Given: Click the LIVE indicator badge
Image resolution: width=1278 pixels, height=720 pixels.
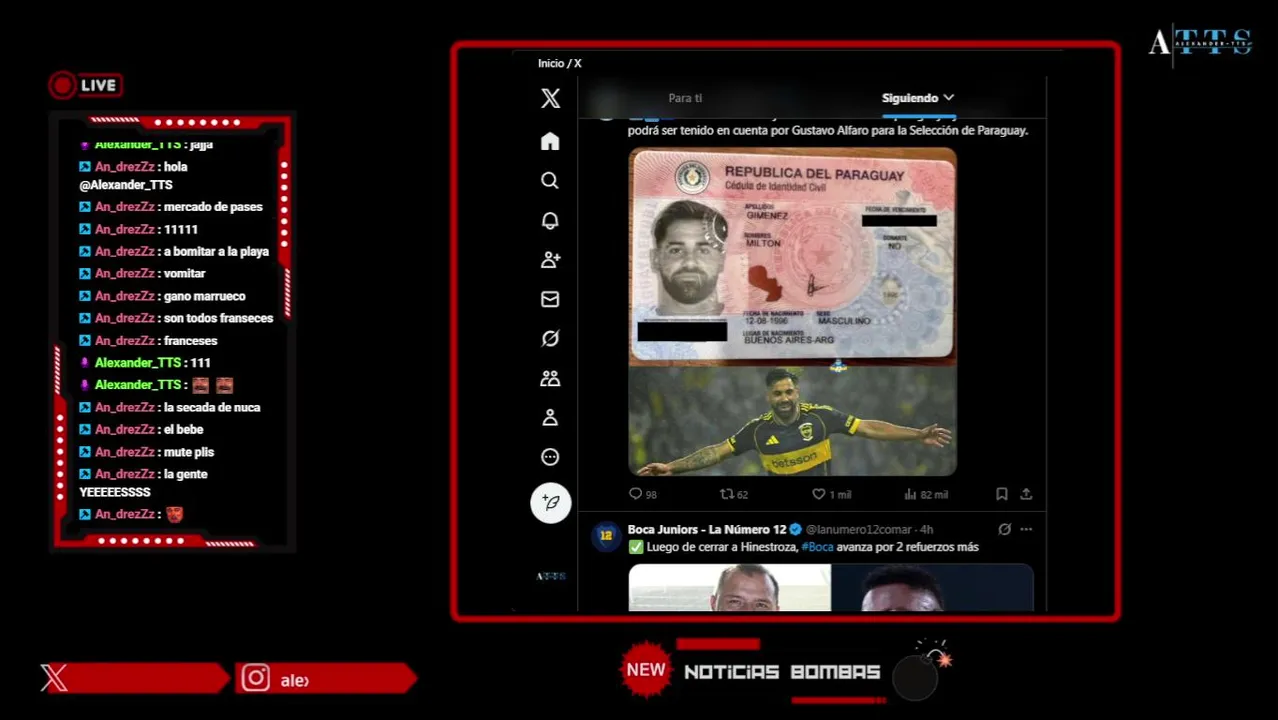Looking at the screenshot, I should point(86,85).
